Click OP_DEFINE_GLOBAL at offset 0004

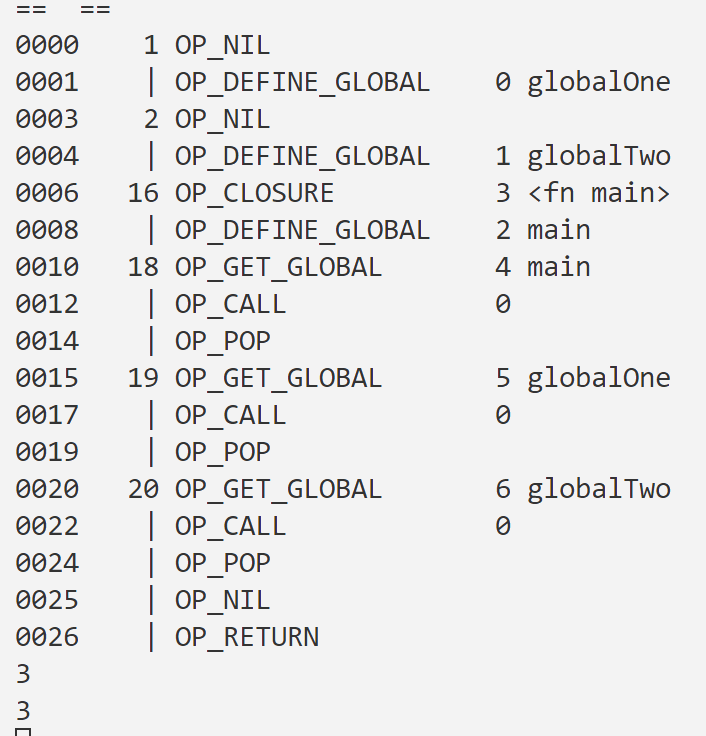(302, 156)
